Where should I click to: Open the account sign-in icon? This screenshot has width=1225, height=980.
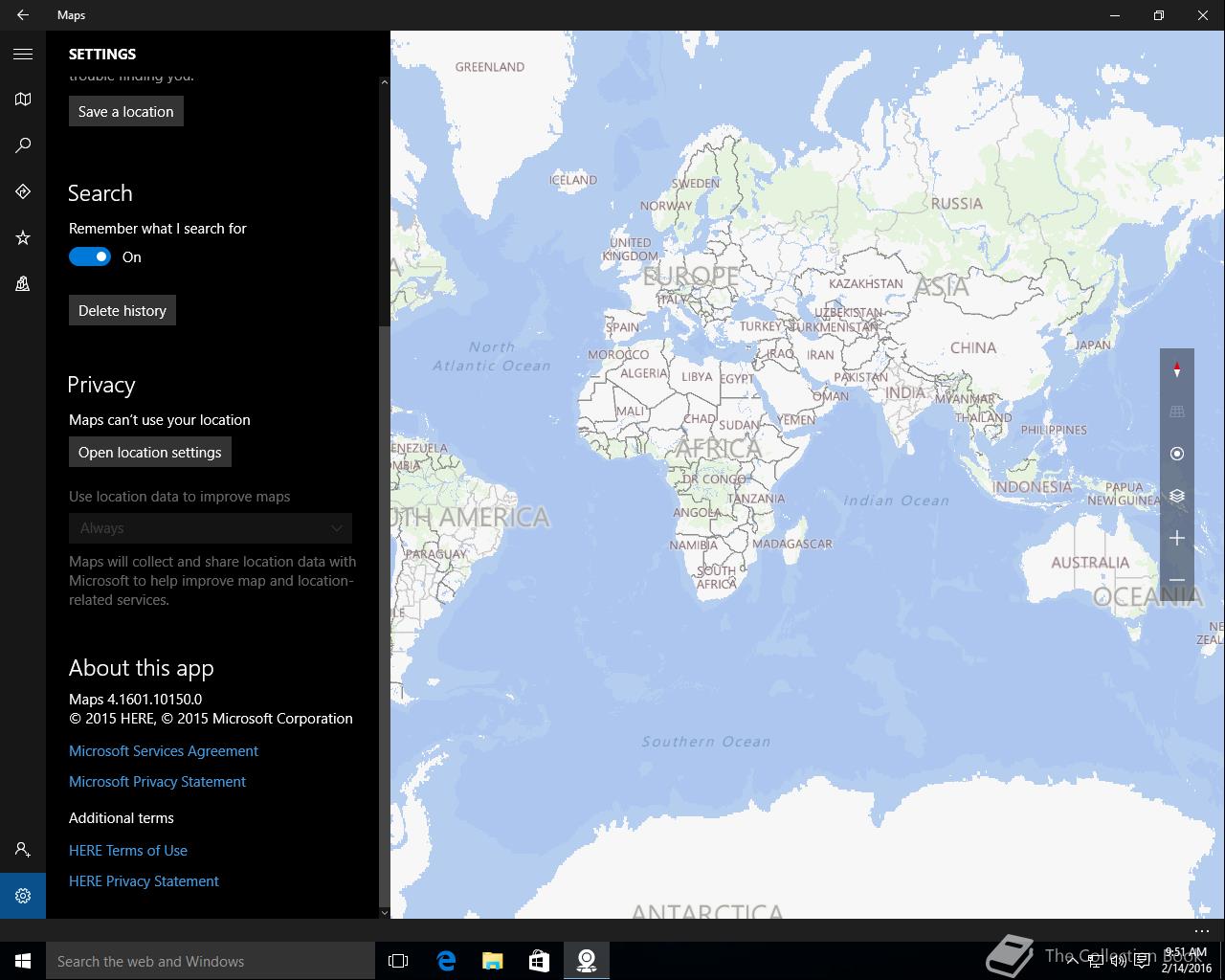[23, 850]
